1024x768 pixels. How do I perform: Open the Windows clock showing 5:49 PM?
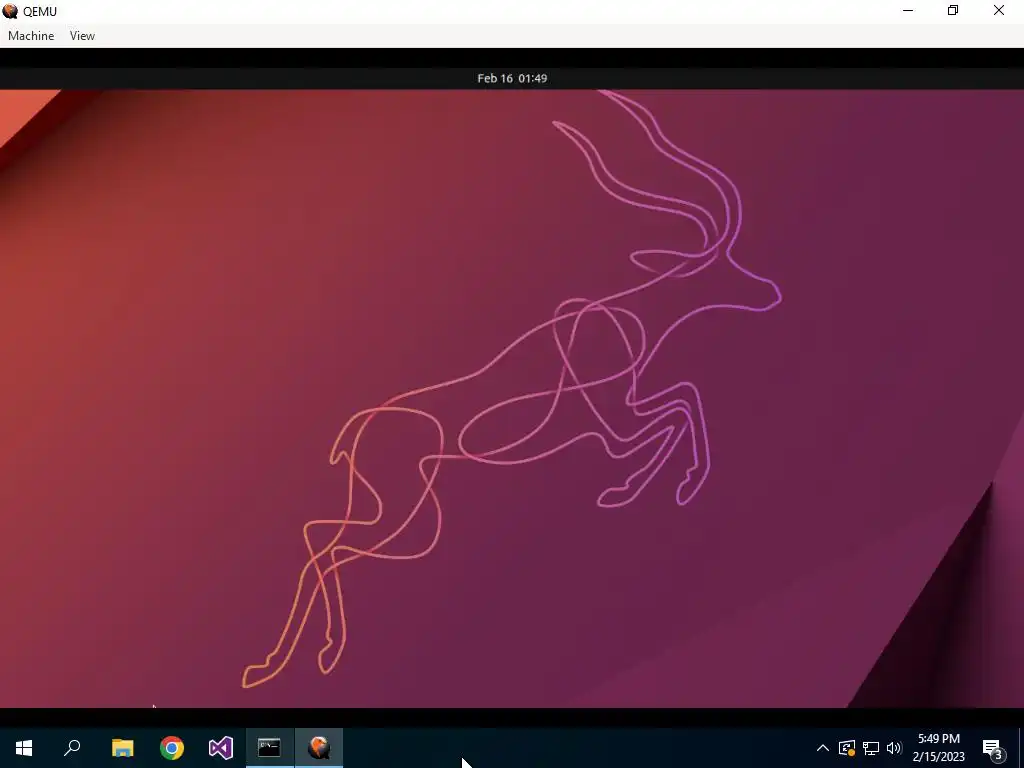938,748
